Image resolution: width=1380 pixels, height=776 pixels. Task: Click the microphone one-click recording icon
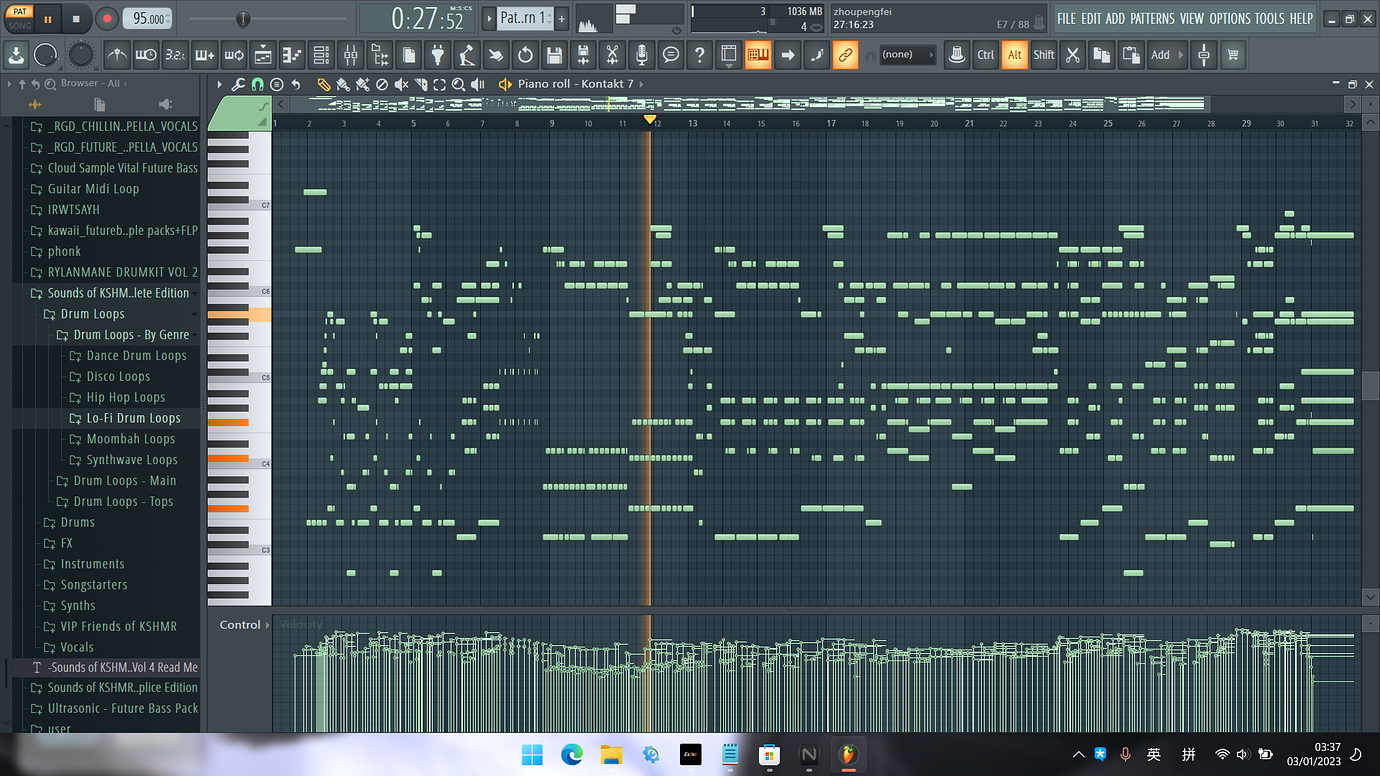[642, 55]
